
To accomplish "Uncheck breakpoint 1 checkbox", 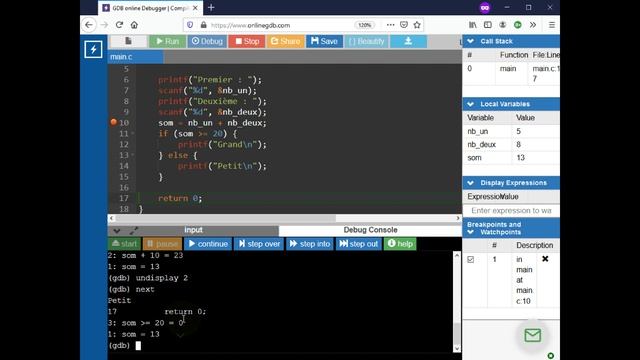I will pyautogui.click(x=471, y=259).
